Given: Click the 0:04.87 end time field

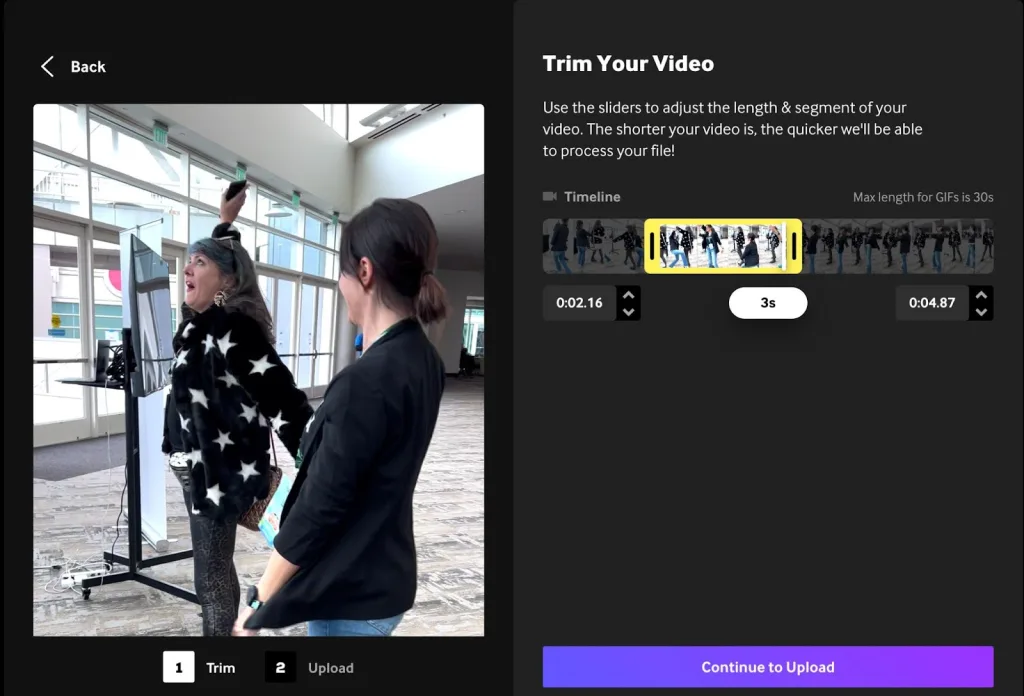Looking at the screenshot, I should pos(932,302).
